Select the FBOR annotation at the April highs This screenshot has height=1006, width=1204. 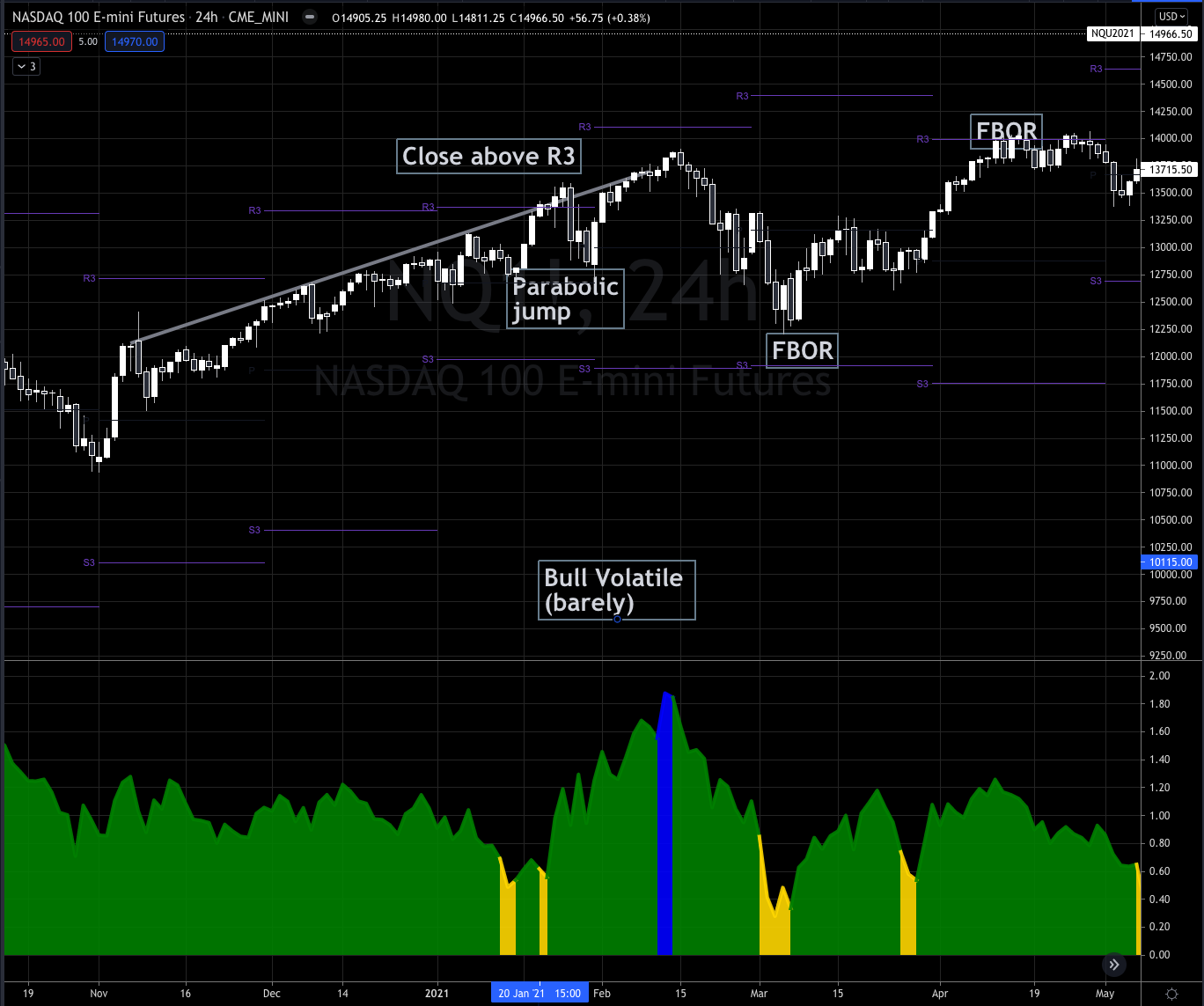coord(1006,132)
